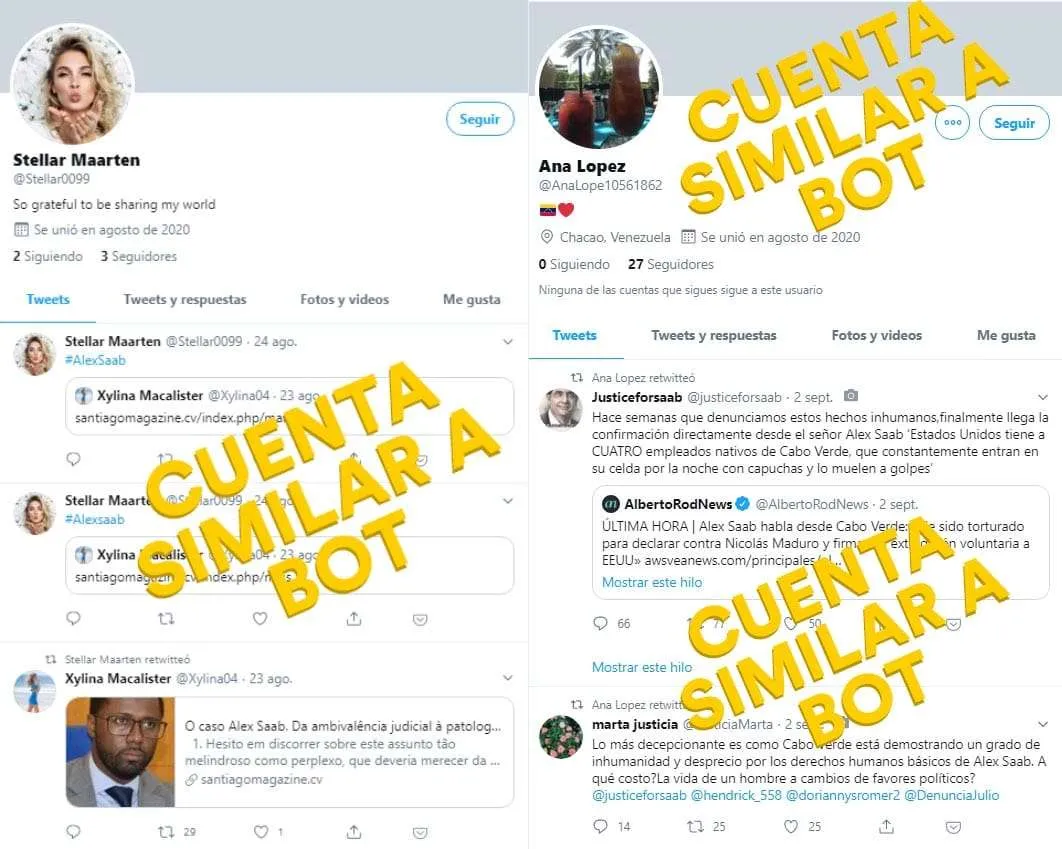This screenshot has height=849, width=1062.
Task: Retweet the marta justicia tweet
Action: 695,826
